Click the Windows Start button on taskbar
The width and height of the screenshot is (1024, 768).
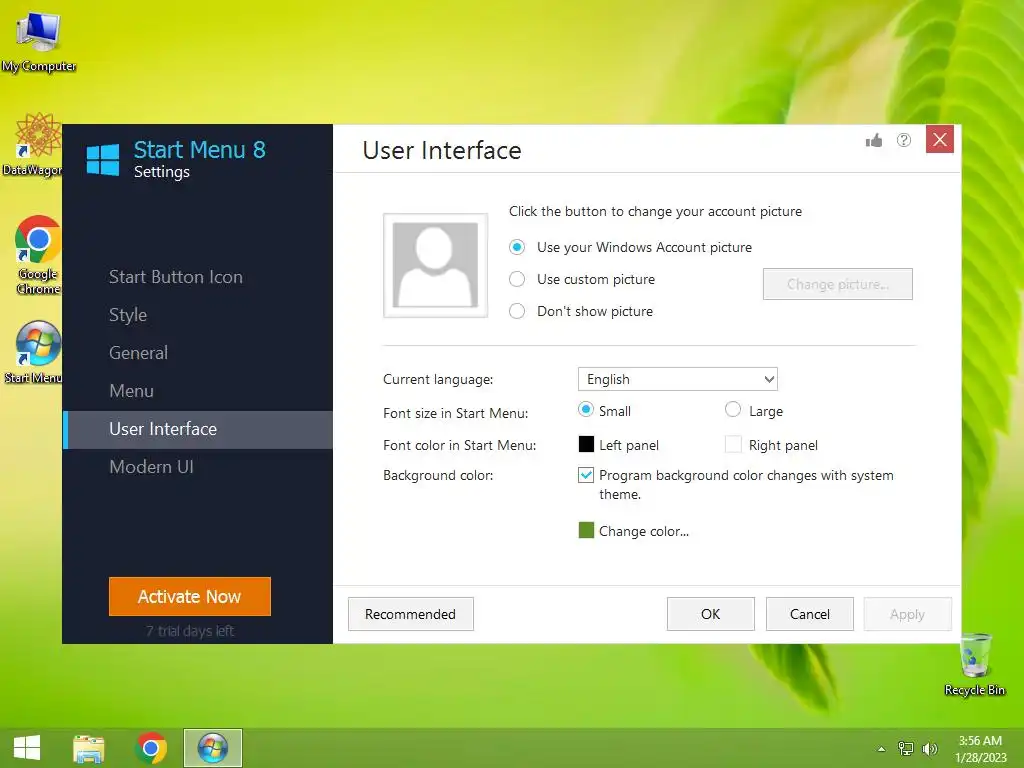(x=27, y=748)
